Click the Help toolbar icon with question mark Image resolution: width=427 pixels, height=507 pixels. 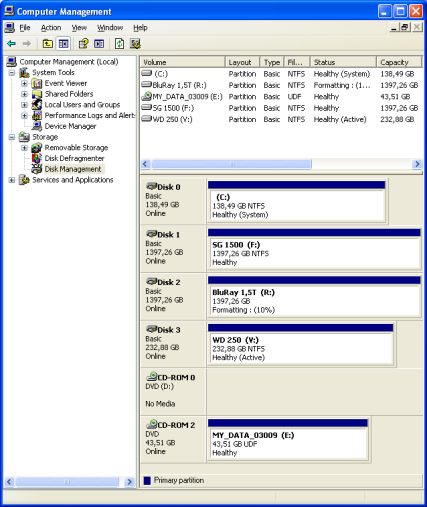click(83, 44)
